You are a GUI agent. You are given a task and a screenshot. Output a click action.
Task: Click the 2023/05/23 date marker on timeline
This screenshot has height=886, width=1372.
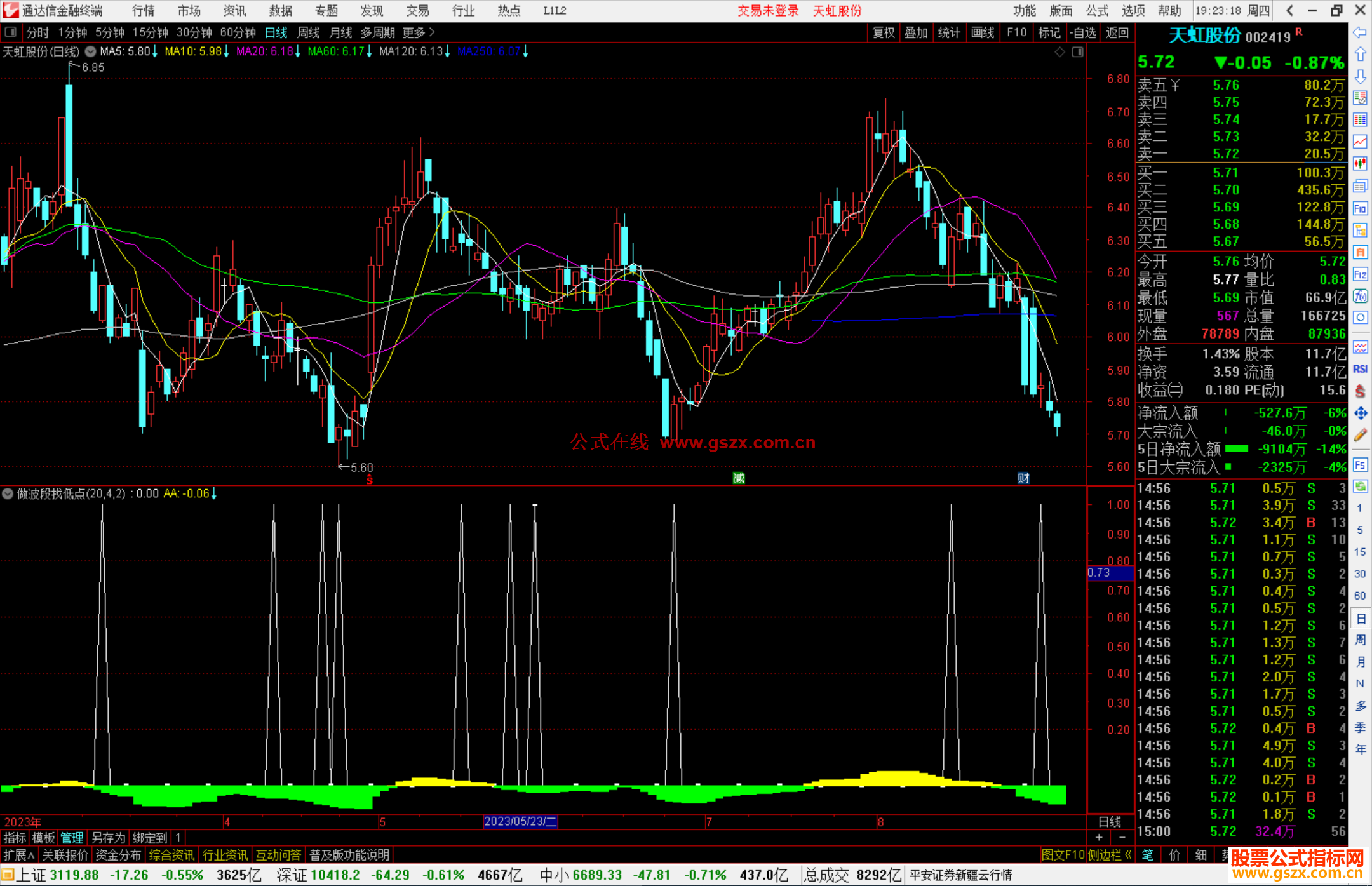pos(520,821)
